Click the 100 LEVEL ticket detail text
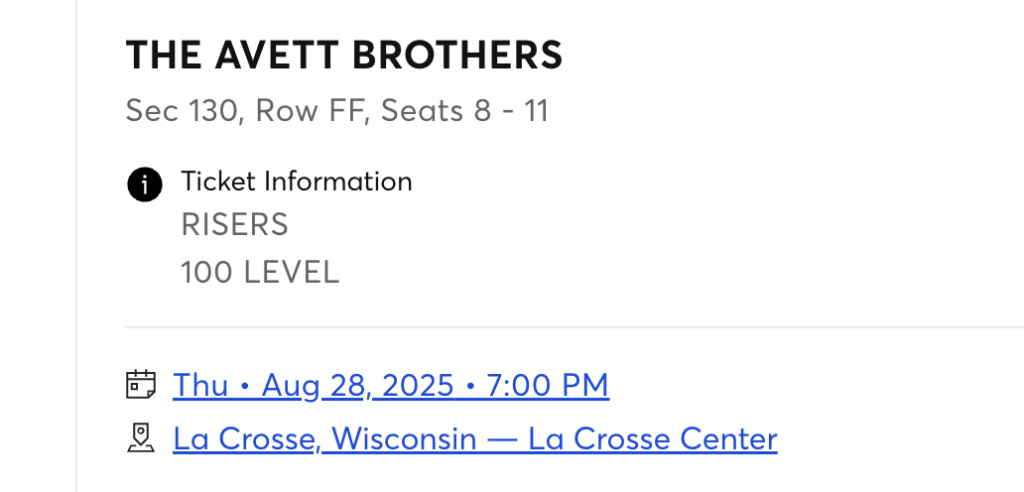 coord(260,272)
